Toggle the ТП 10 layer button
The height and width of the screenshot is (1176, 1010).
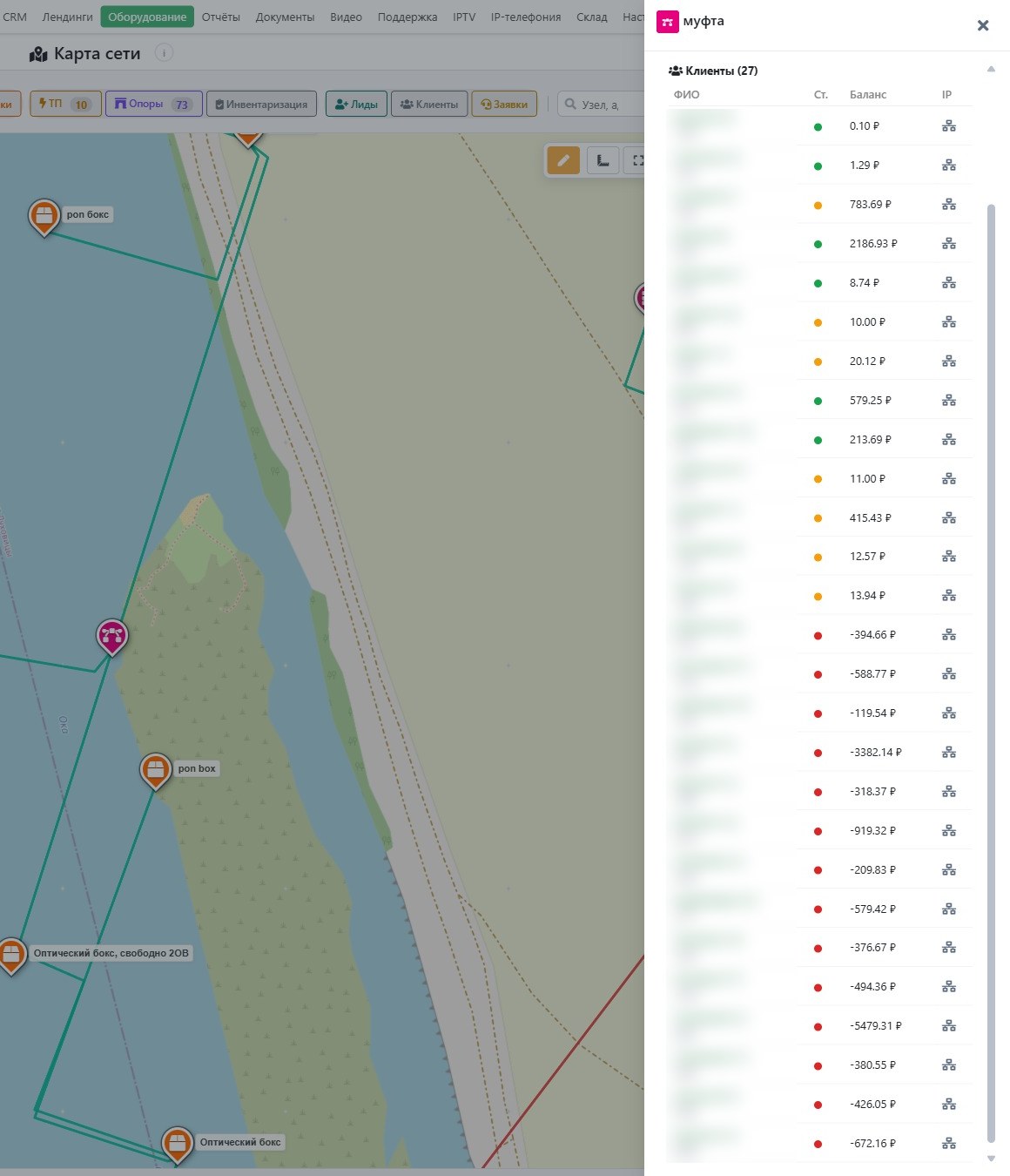[65, 104]
